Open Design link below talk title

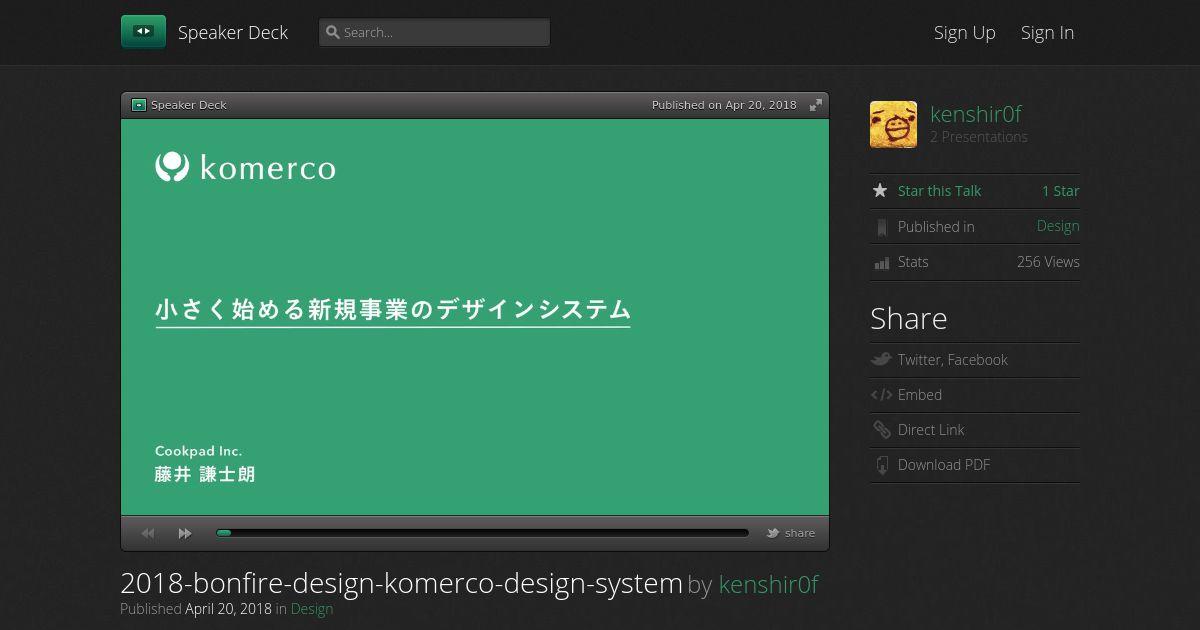coord(312,609)
